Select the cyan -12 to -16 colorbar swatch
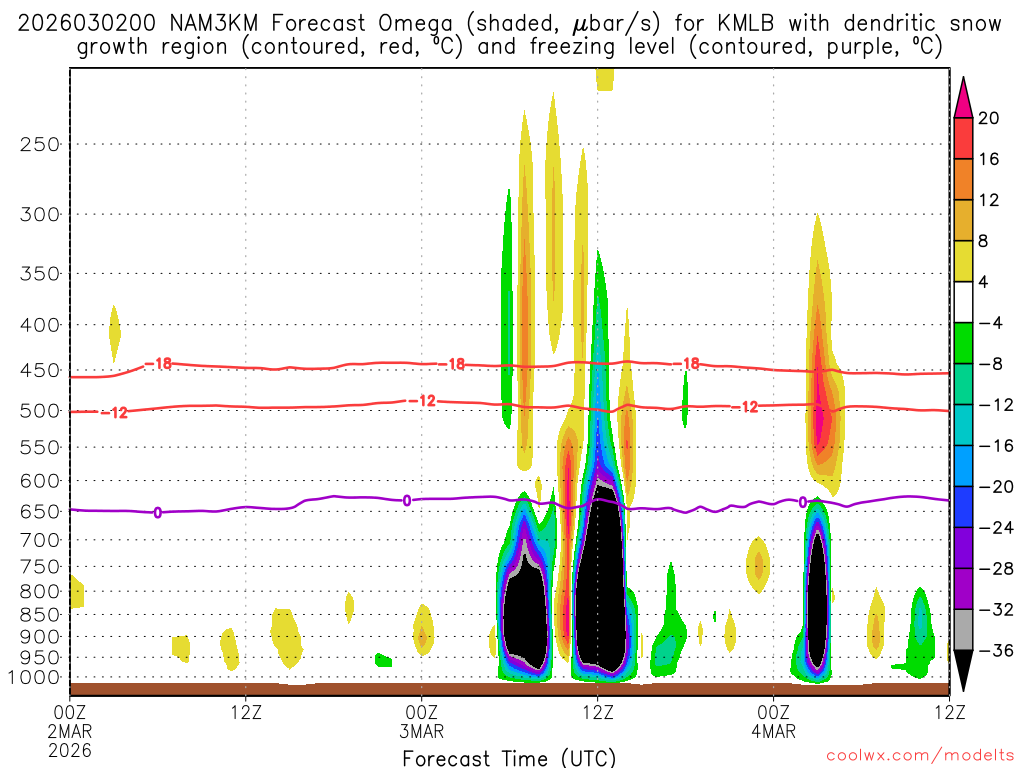Screen dimensions: 1024x768 (963, 425)
